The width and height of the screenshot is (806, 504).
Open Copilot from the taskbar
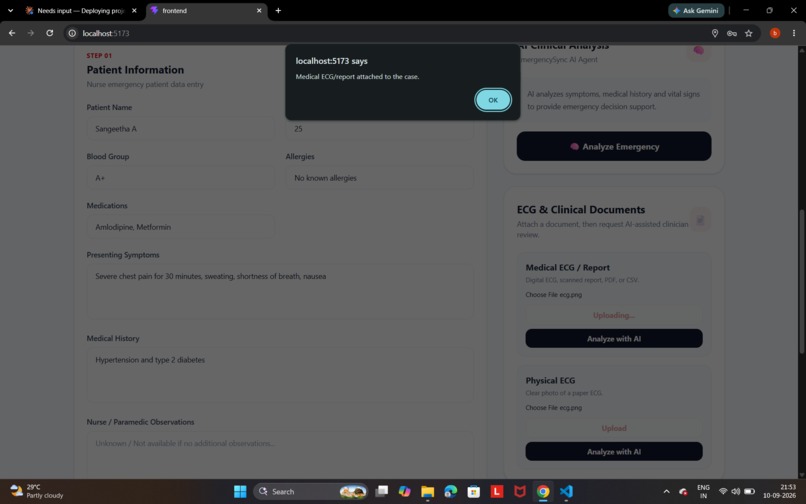click(x=405, y=491)
